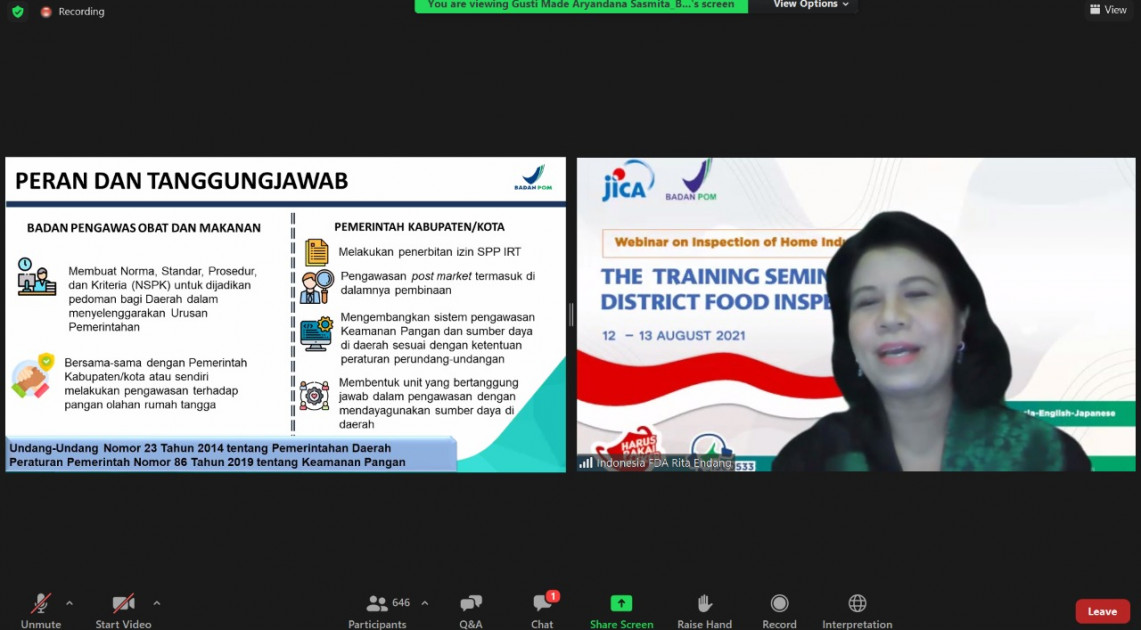Click the Leave meeting button
The height and width of the screenshot is (630, 1141).
1102,611
